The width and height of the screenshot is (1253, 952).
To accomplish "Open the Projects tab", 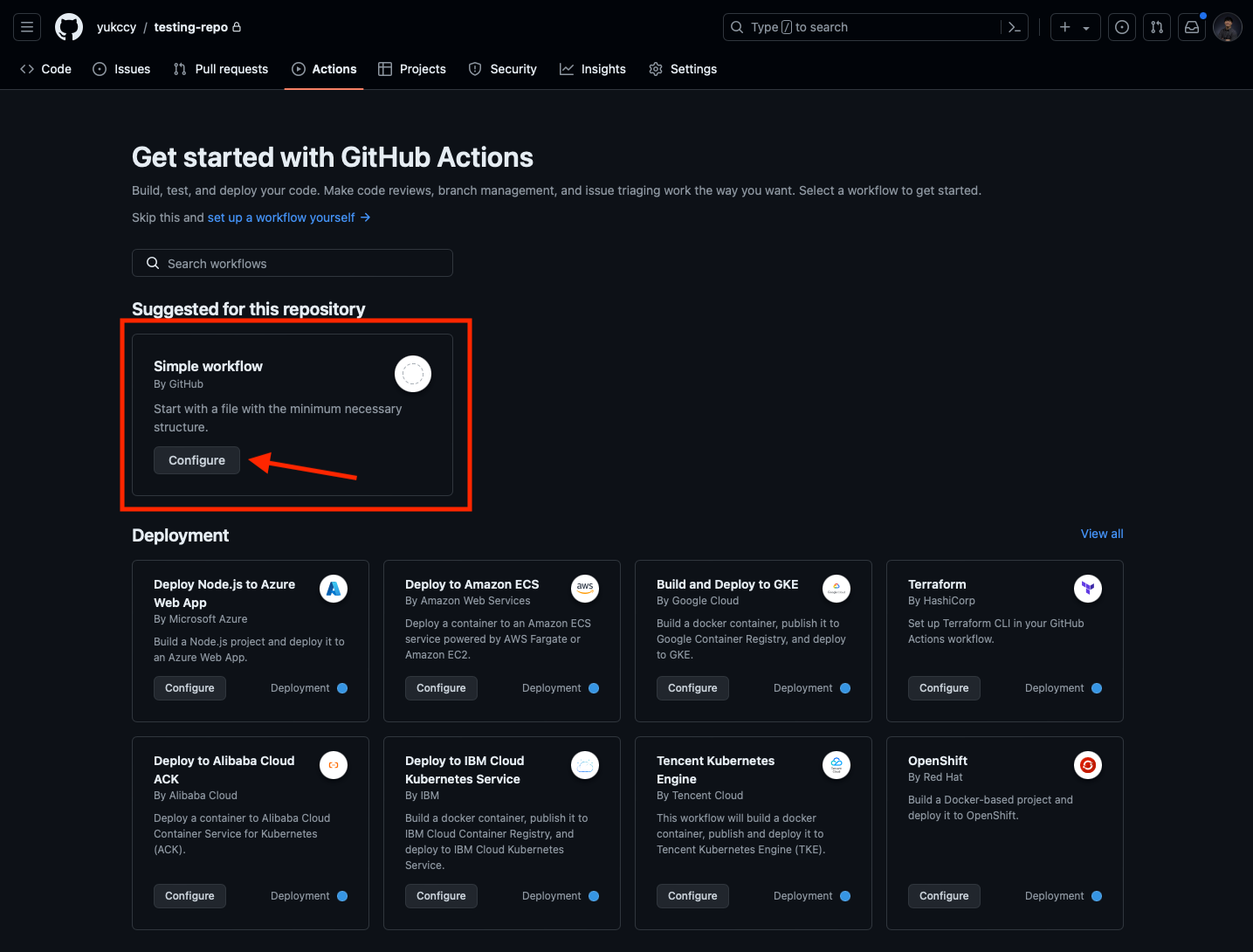I will point(412,69).
